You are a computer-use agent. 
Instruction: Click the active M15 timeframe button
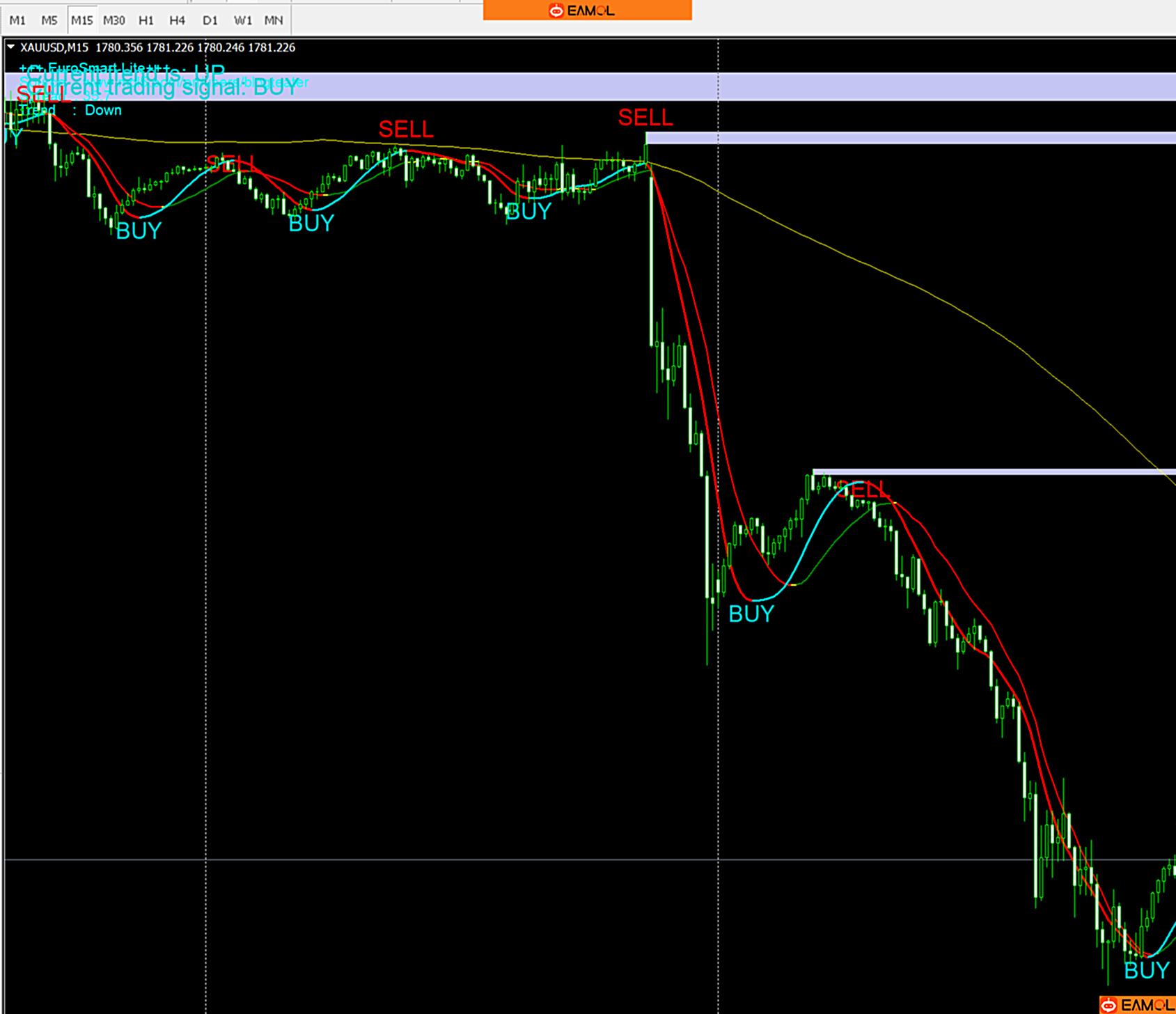pos(81,20)
